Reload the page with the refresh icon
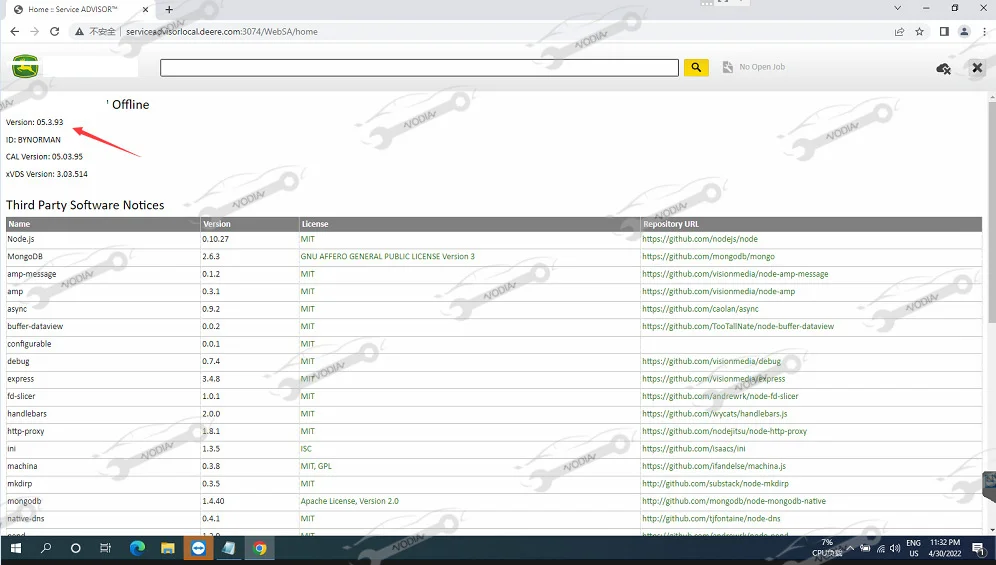The height and width of the screenshot is (565, 996). [55, 31]
